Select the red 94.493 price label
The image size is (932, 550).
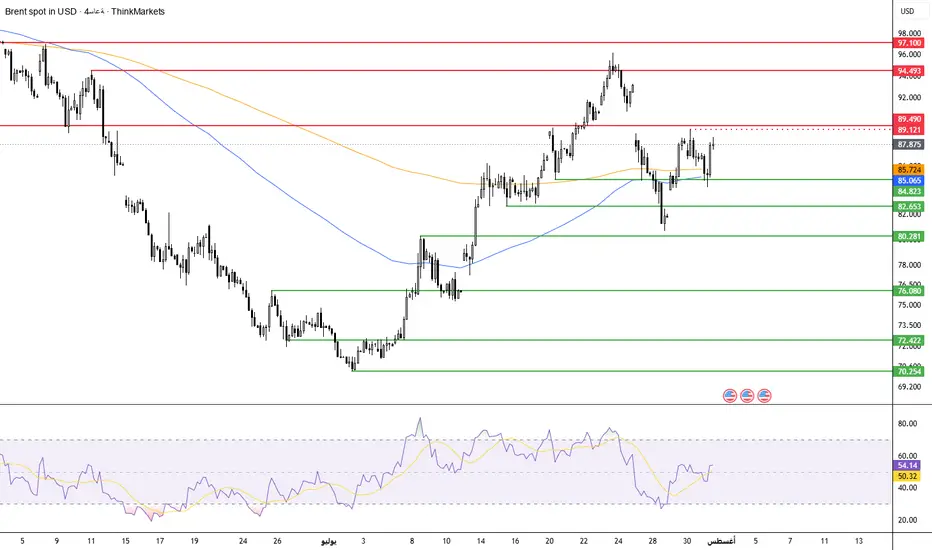(909, 71)
